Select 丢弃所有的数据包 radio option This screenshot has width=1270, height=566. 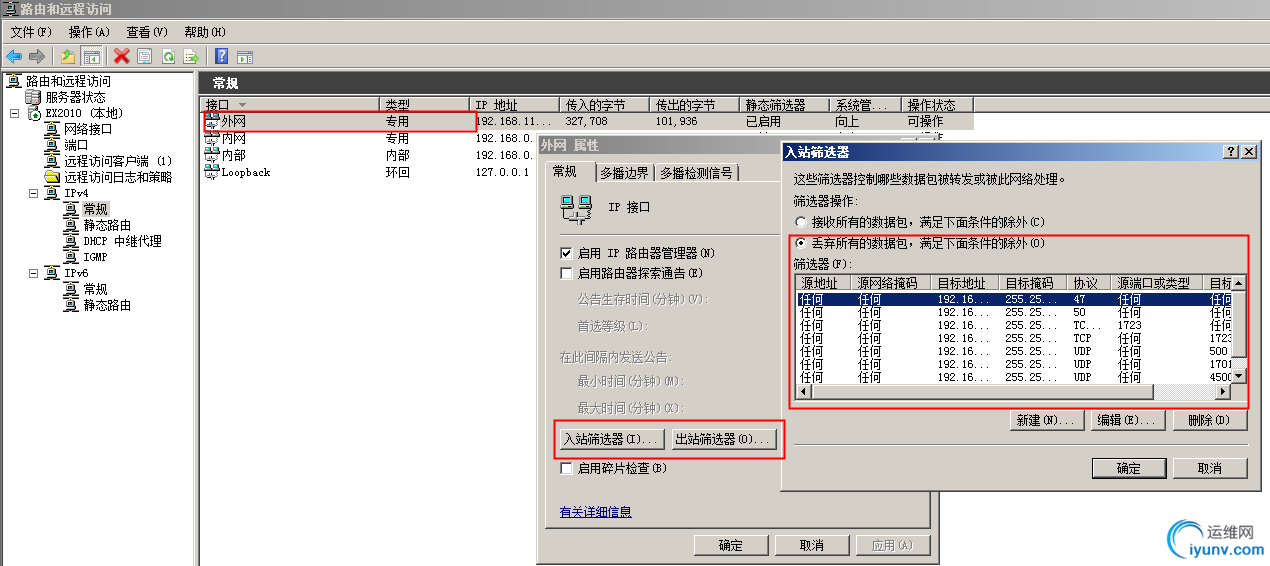coord(800,243)
